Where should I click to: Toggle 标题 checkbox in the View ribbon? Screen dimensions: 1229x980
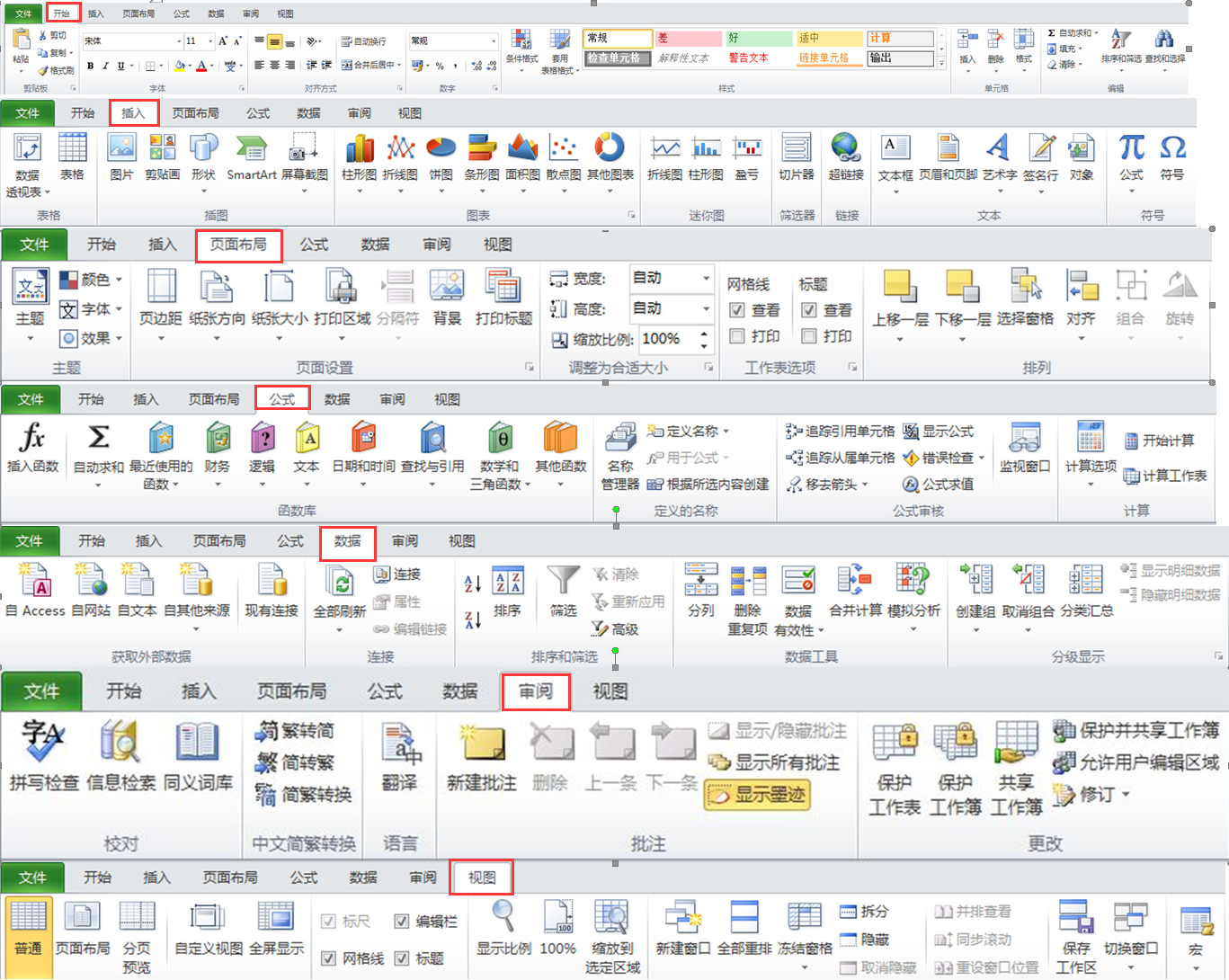[x=402, y=958]
